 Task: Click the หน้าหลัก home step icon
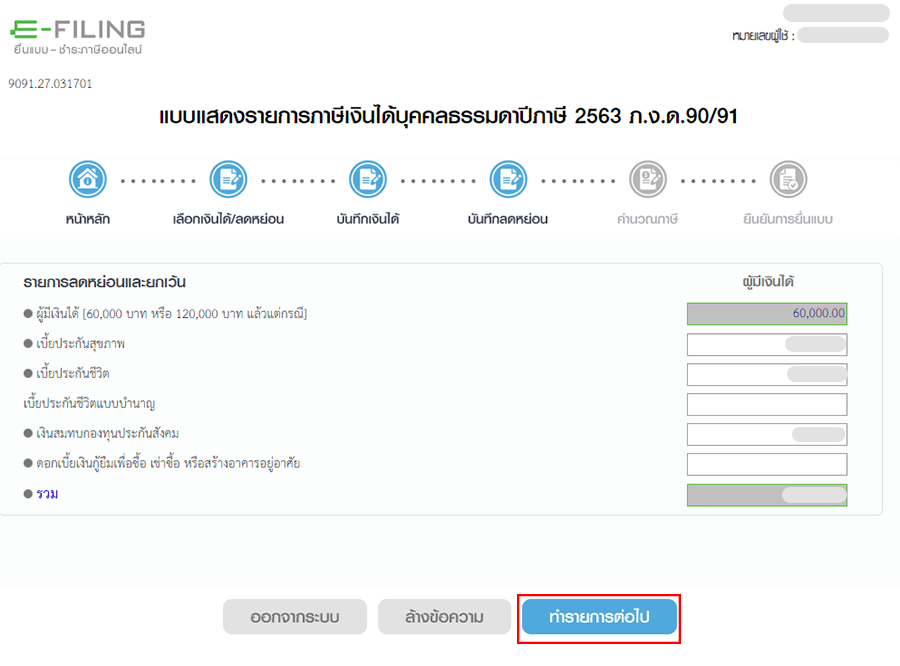click(x=88, y=180)
